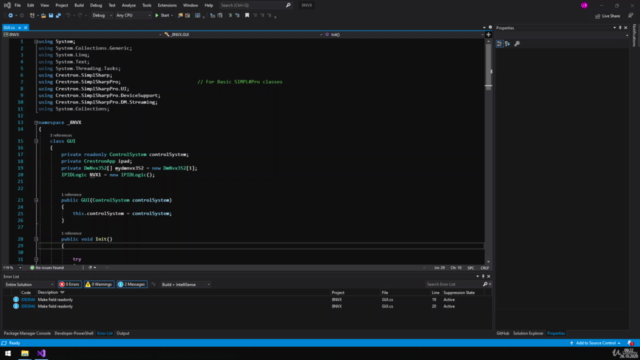This screenshot has height=360, width=640.
Task: Pin the Properties panel with auto-hide icon
Action: click(x=620, y=28)
